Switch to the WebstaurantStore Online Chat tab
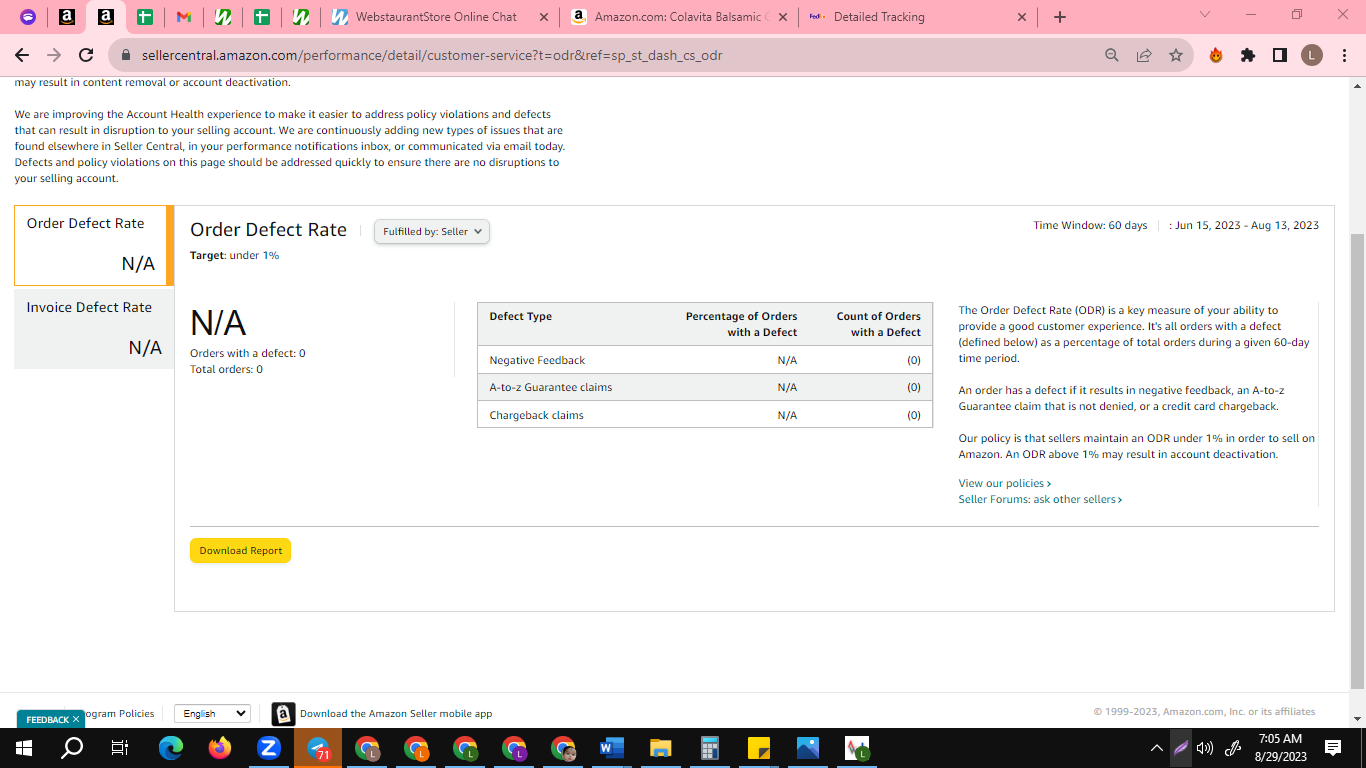Image resolution: width=1366 pixels, height=768 pixels. [439, 17]
